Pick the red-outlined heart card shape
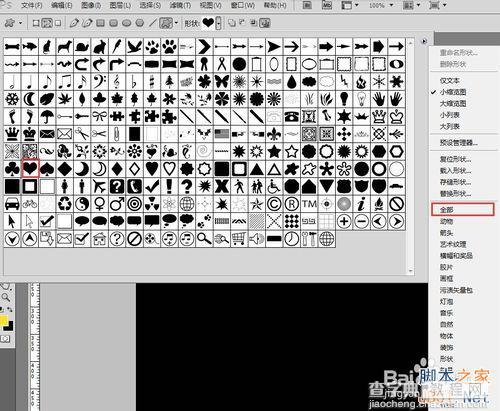500x411 pixels. (30, 169)
